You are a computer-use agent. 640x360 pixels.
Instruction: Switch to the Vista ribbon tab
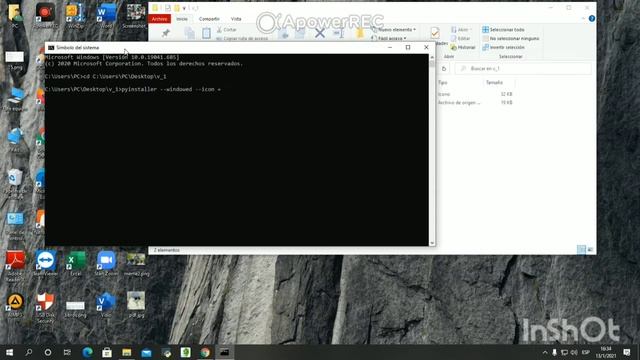236,19
